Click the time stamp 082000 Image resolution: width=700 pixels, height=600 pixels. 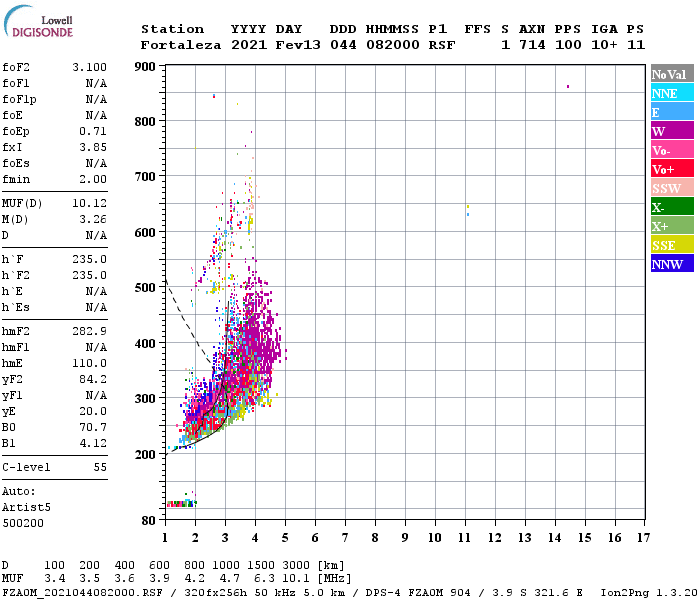click(392, 45)
